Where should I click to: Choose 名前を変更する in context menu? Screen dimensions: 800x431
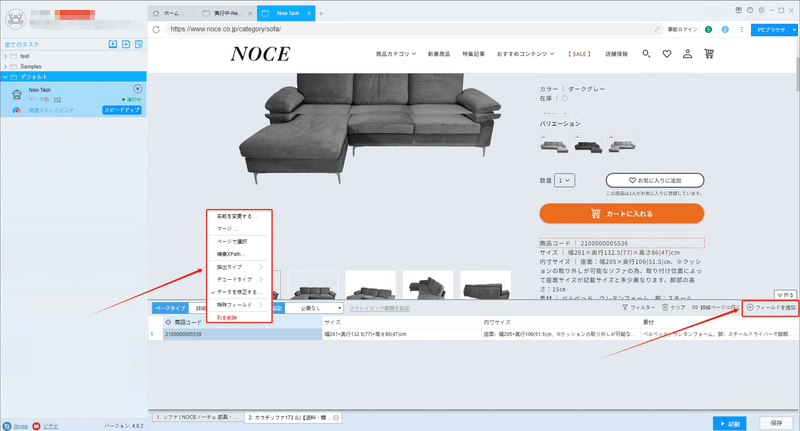coord(238,216)
